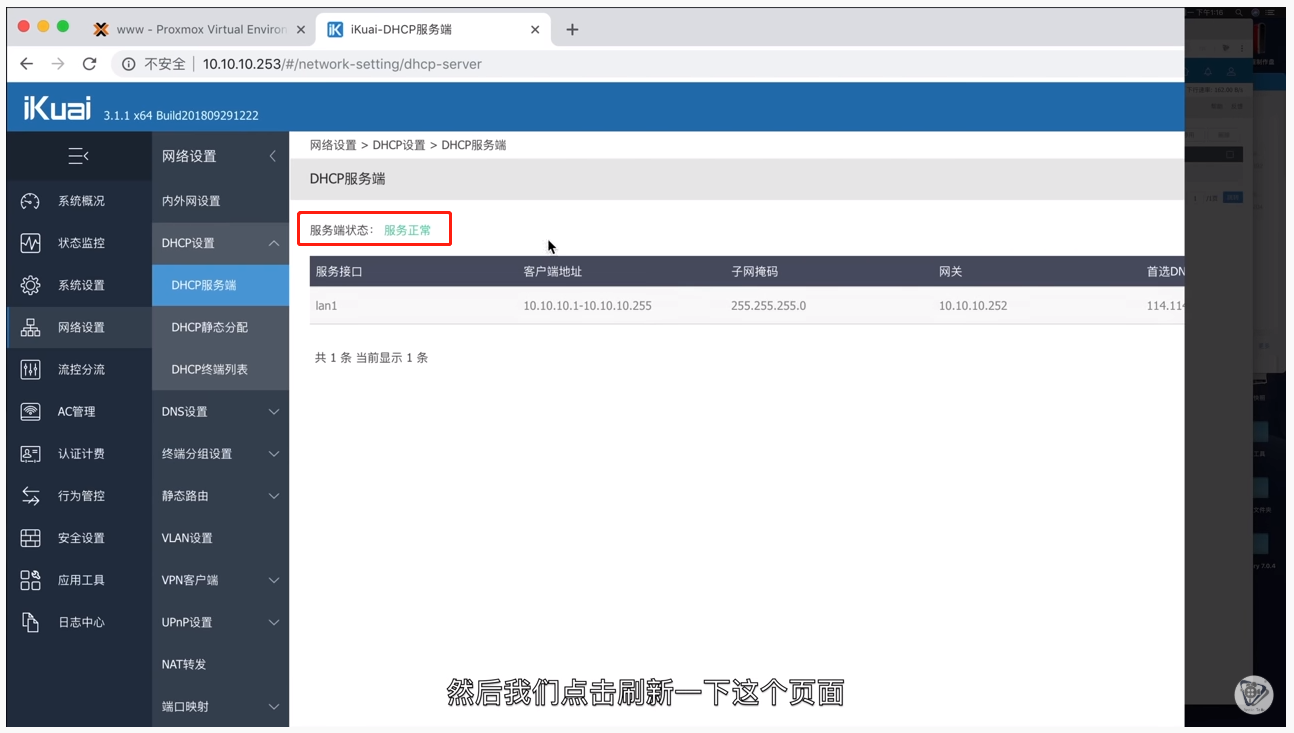This screenshot has width=1294, height=733.
Task: Open a new browser tab
Action: 572,30
